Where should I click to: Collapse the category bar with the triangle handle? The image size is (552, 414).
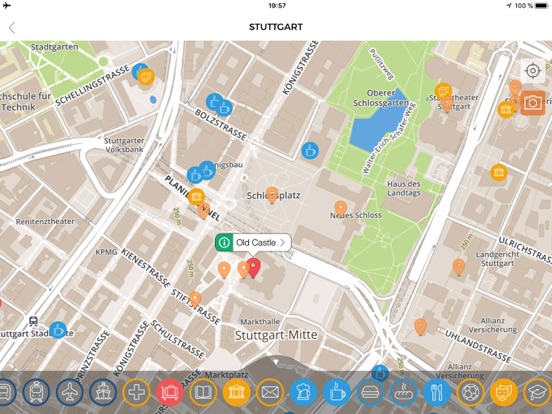[276, 362]
